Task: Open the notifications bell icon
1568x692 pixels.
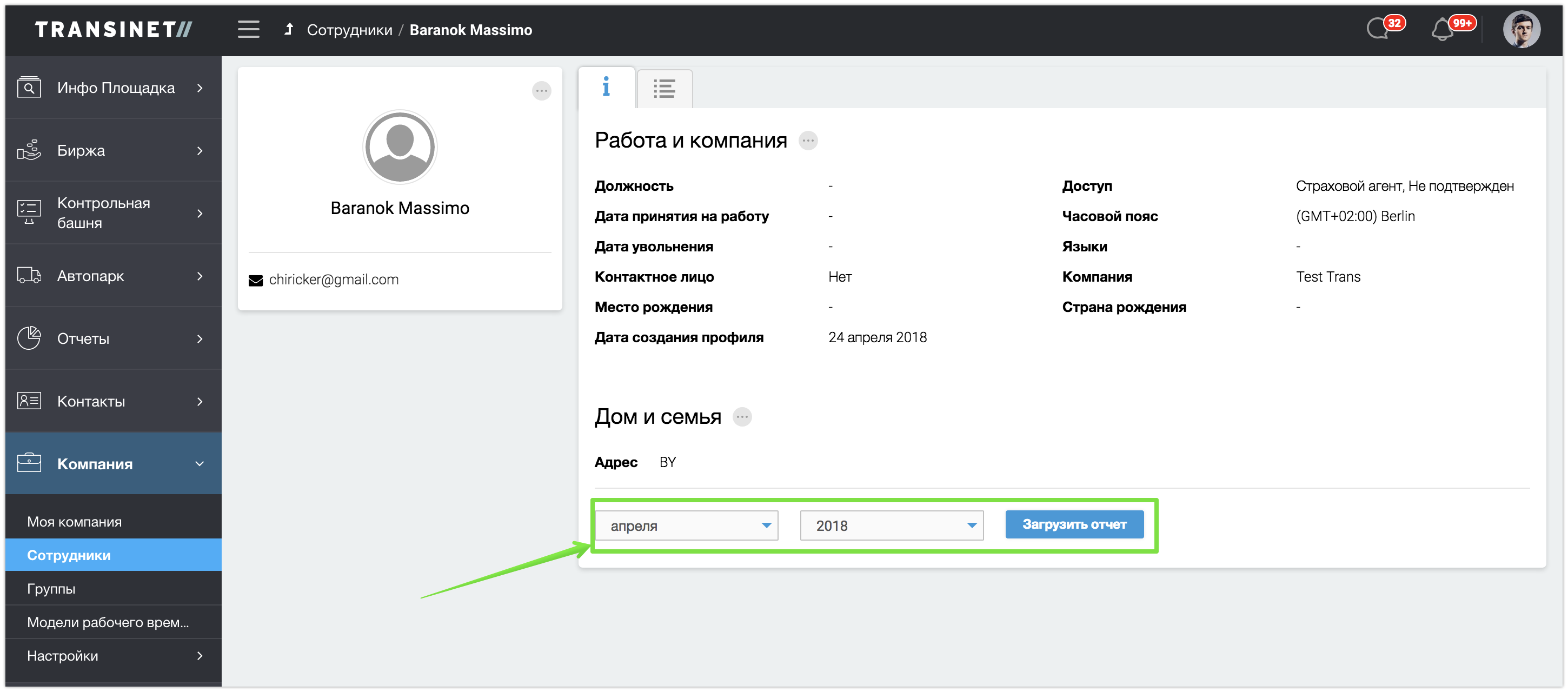Action: (x=1443, y=29)
